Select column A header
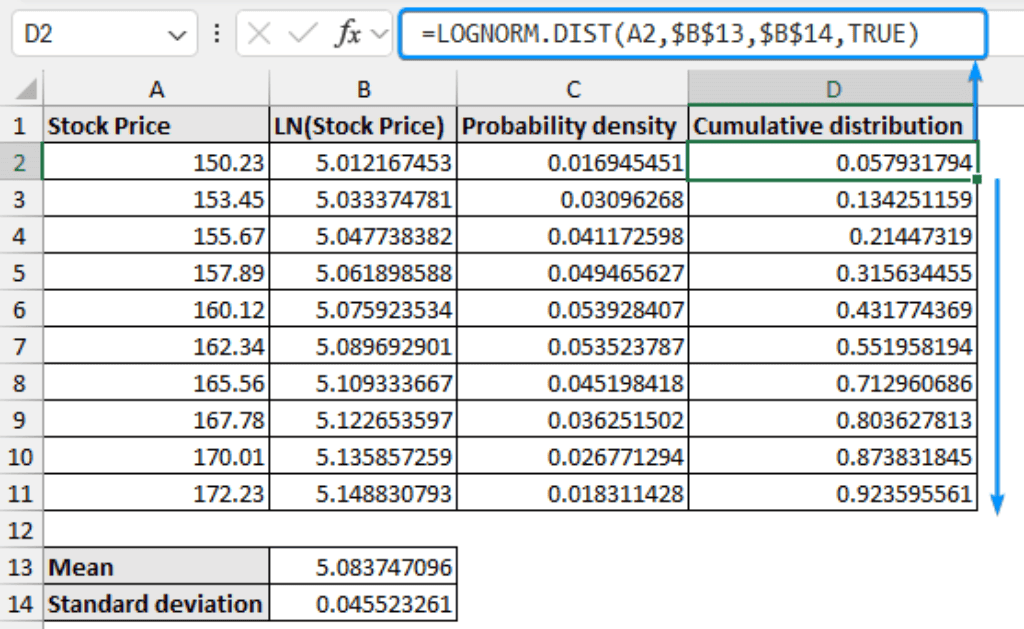Screen dimensions: 1024x629 (x=155, y=89)
